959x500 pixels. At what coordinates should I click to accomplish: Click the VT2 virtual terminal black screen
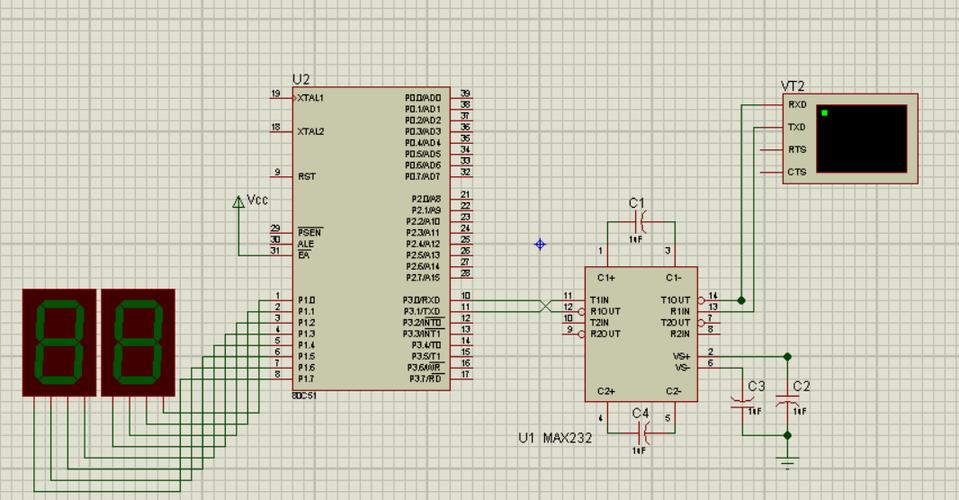pyautogui.click(x=862, y=139)
